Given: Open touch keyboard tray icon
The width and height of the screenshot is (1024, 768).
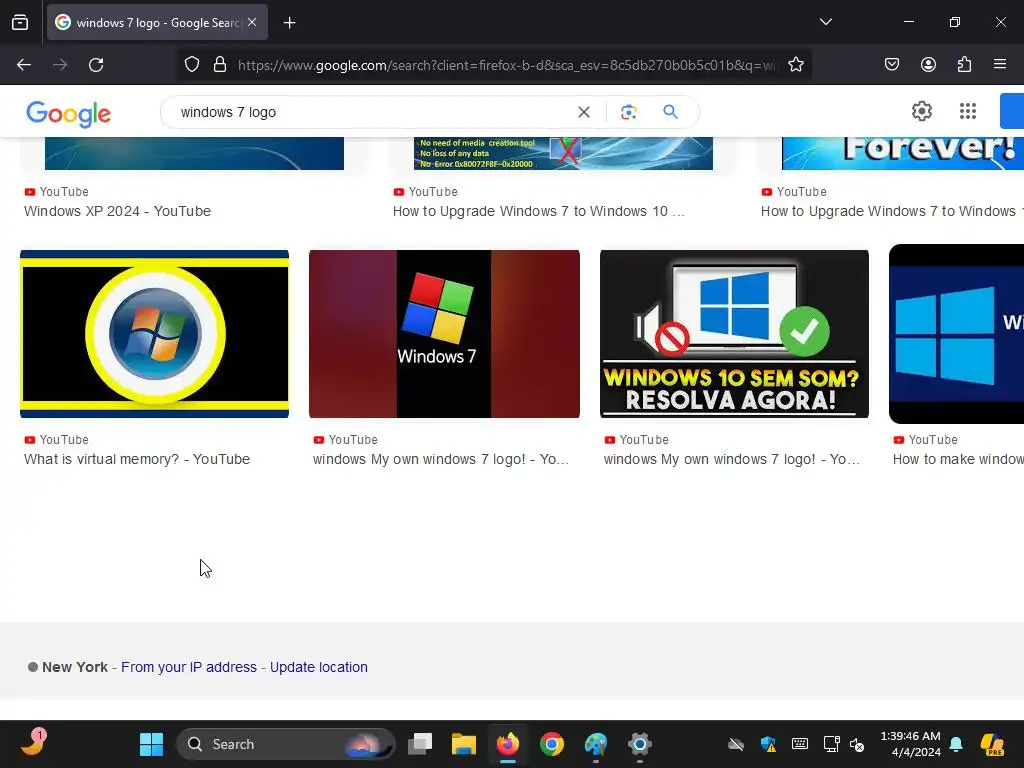Looking at the screenshot, I should pos(799,744).
